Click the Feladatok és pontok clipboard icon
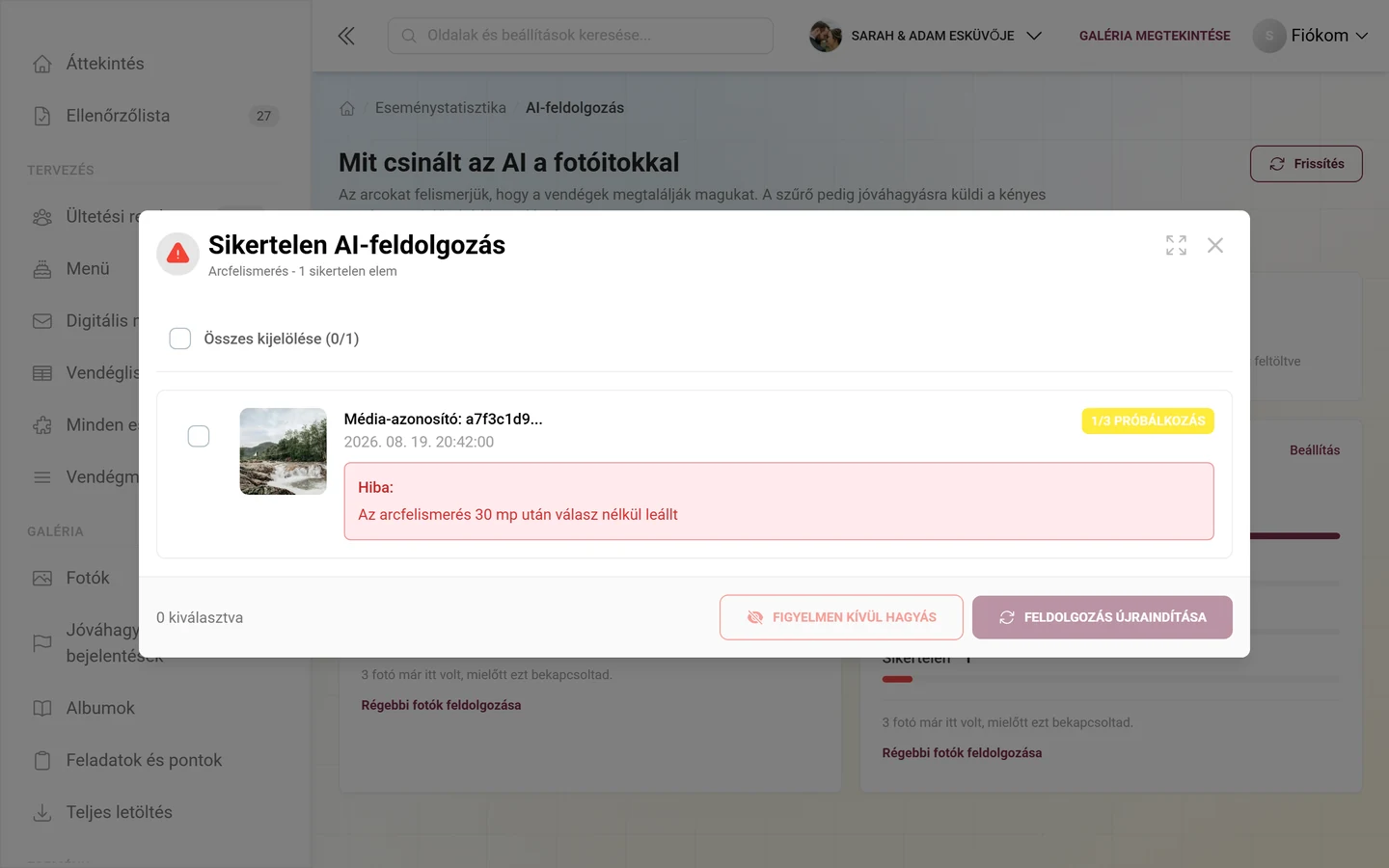Screen dimensions: 1389x868 (42, 761)
